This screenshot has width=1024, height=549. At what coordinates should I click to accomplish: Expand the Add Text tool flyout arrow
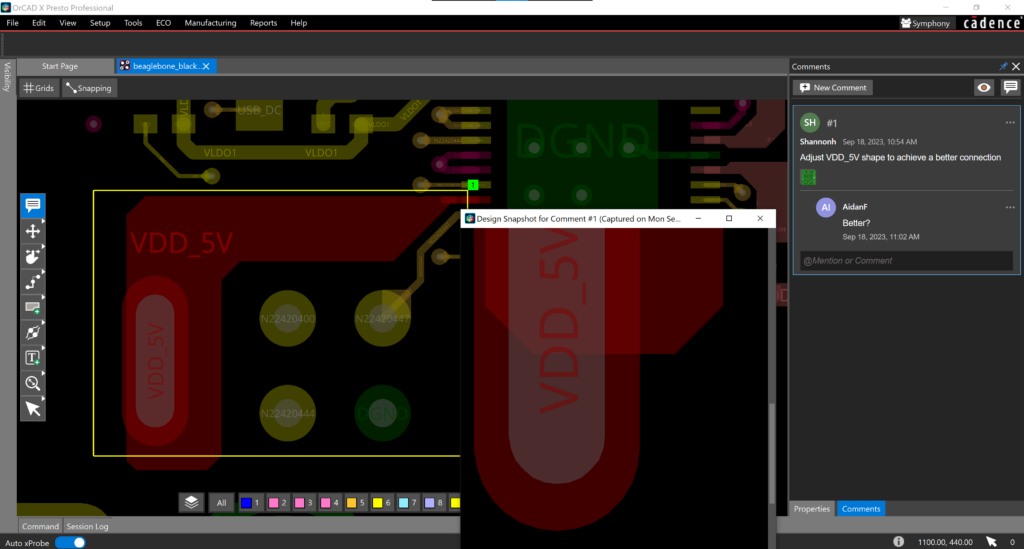(42, 349)
